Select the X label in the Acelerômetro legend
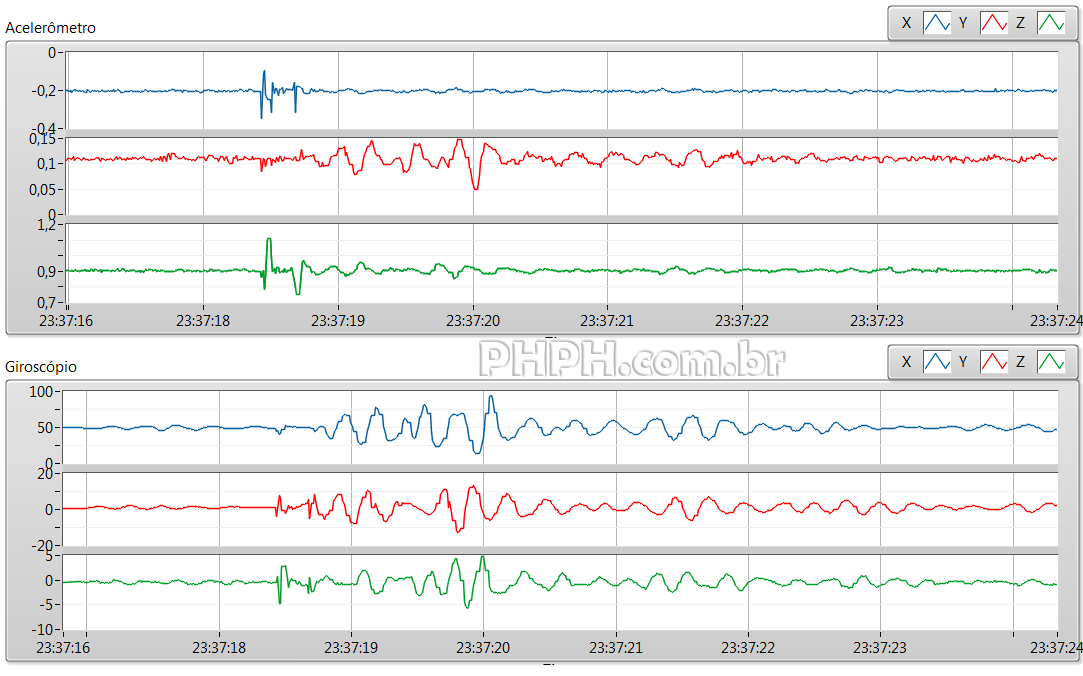The height and width of the screenshot is (676, 1083). 906,22
